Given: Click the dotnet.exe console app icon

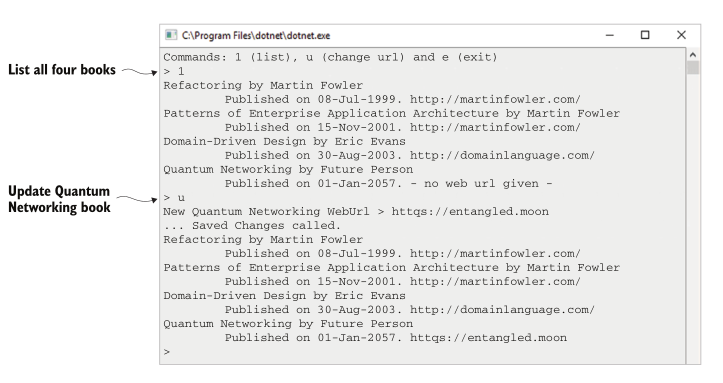Looking at the screenshot, I should point(171,35).
